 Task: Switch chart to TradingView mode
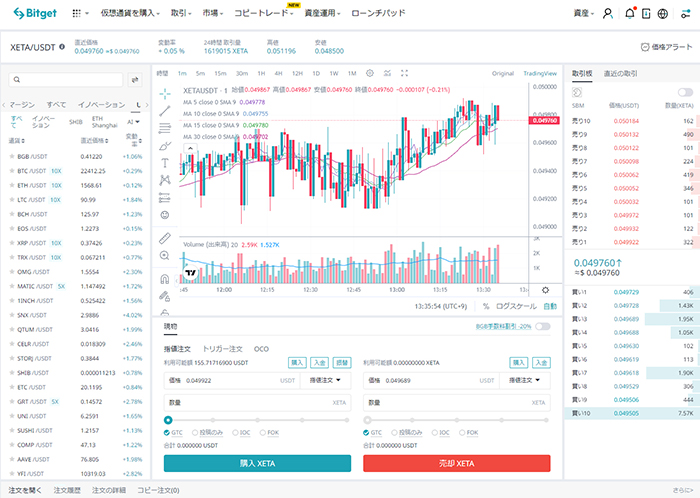540,74
